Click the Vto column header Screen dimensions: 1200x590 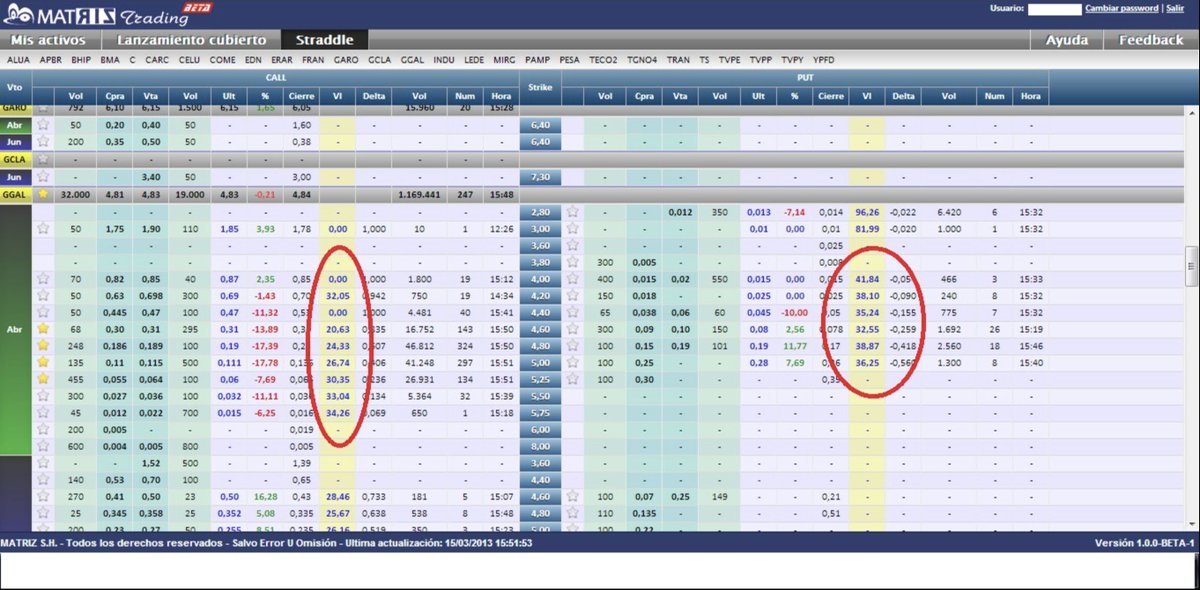coord(14,87)
